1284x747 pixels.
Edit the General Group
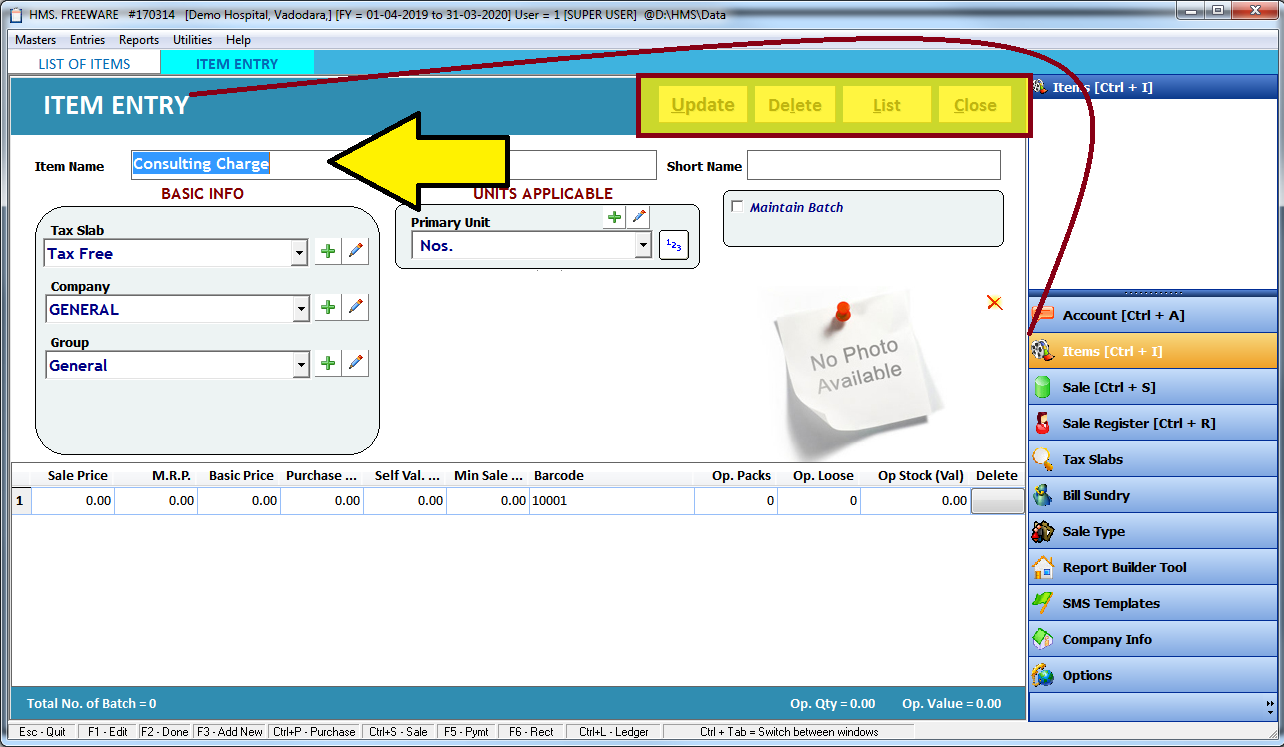(356, 363)
